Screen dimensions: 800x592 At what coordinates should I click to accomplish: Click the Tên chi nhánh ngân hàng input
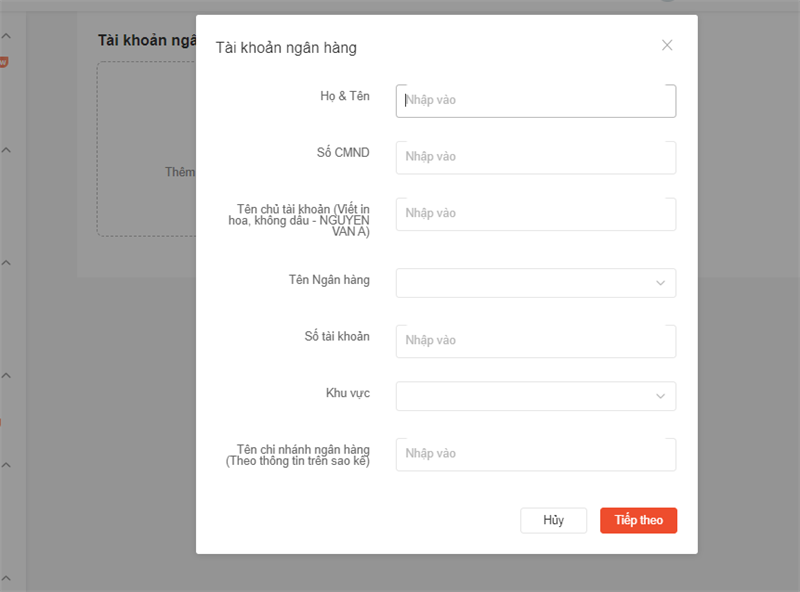[536, 454]
